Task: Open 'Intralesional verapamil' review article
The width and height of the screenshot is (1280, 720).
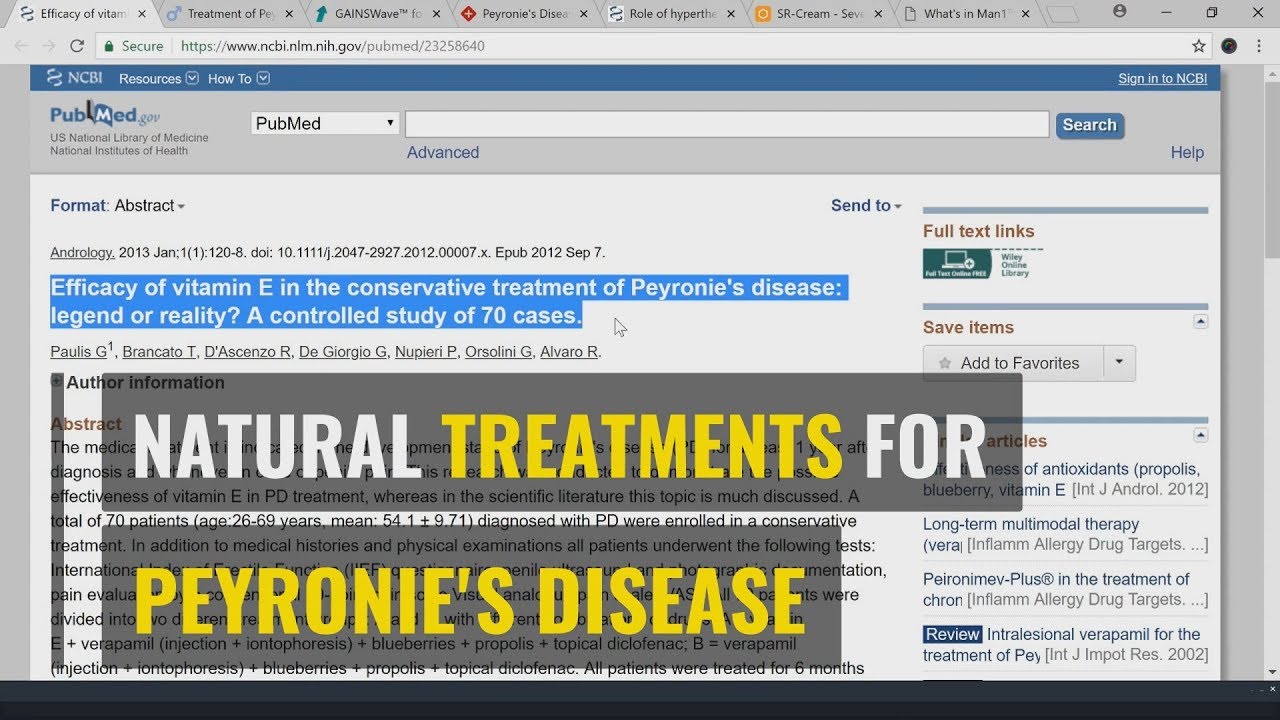Action: point(1062,644)
